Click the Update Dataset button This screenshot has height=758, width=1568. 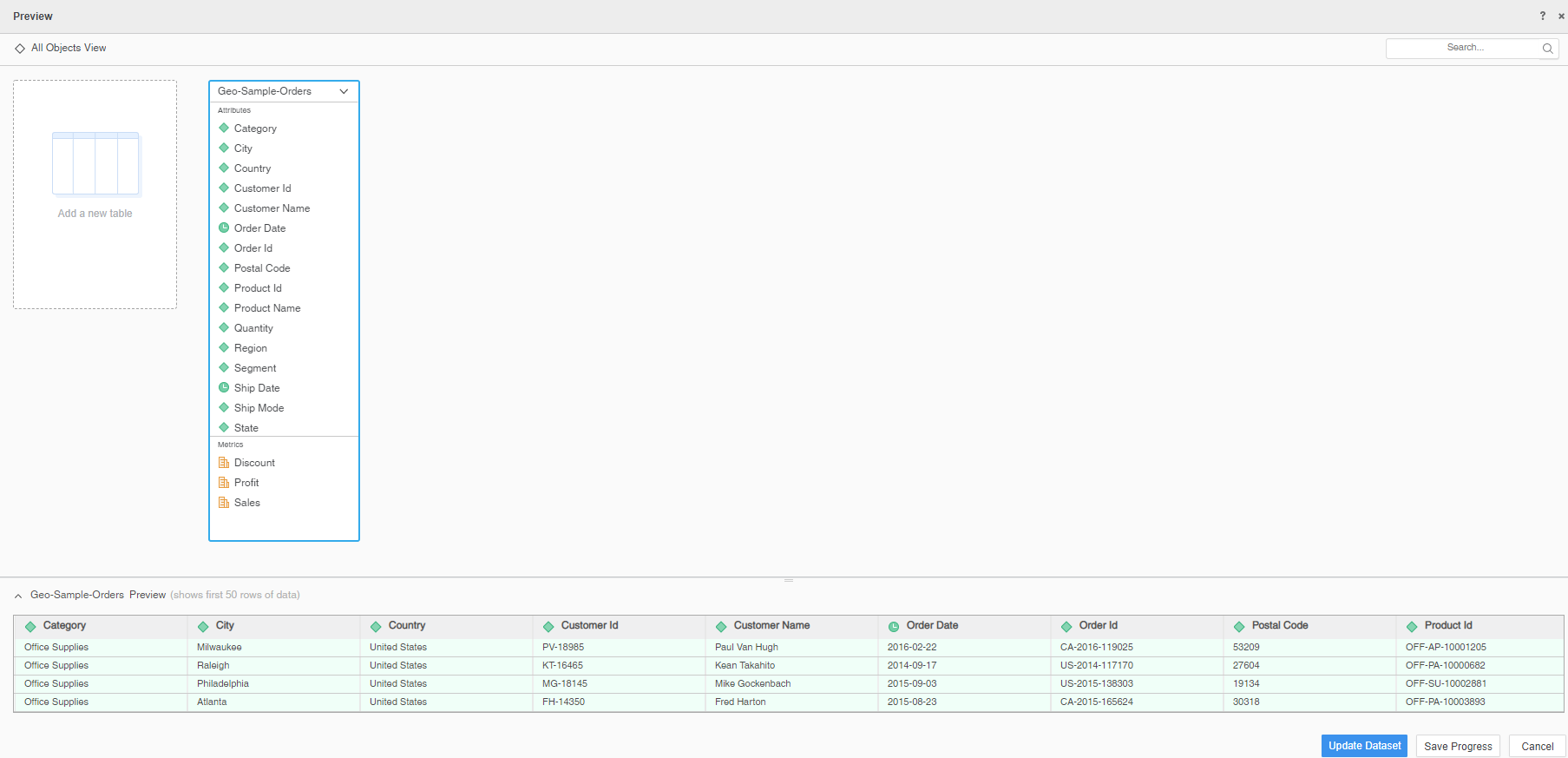coord(1363,746)
